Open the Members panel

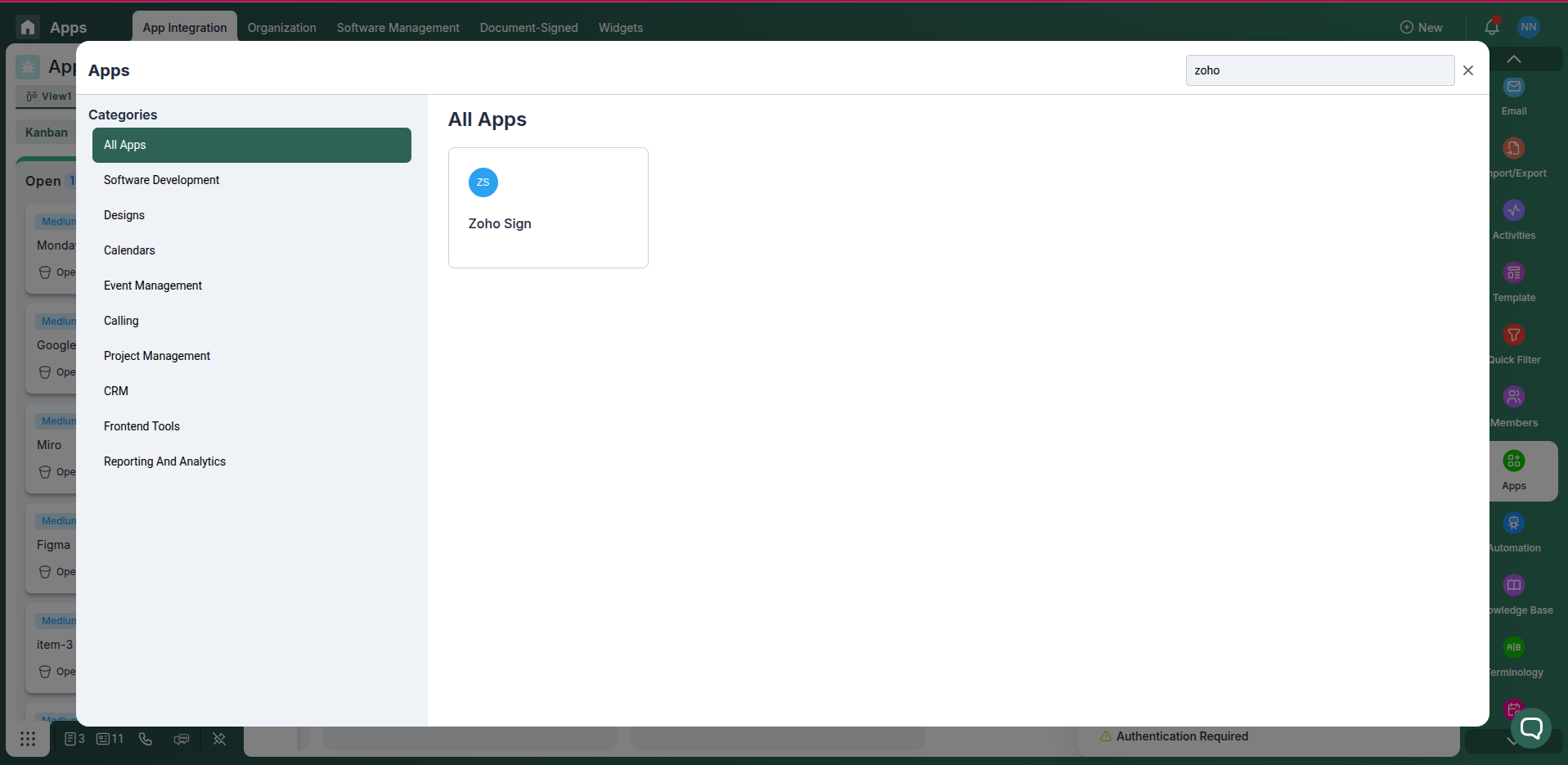(1514, 404)
